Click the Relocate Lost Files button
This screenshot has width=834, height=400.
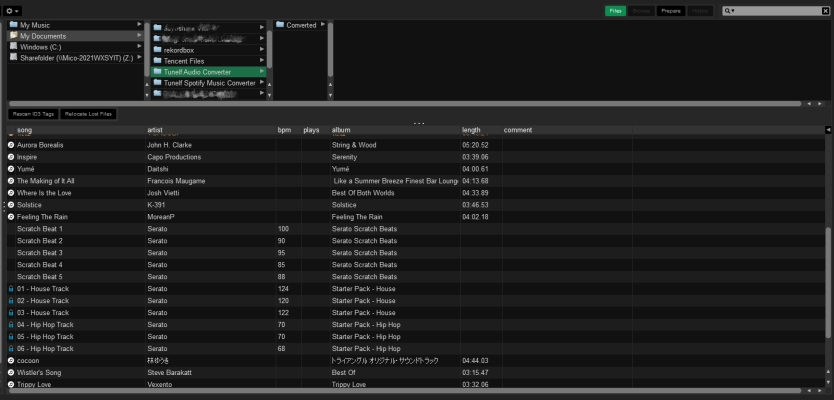[x=88, y=114]
